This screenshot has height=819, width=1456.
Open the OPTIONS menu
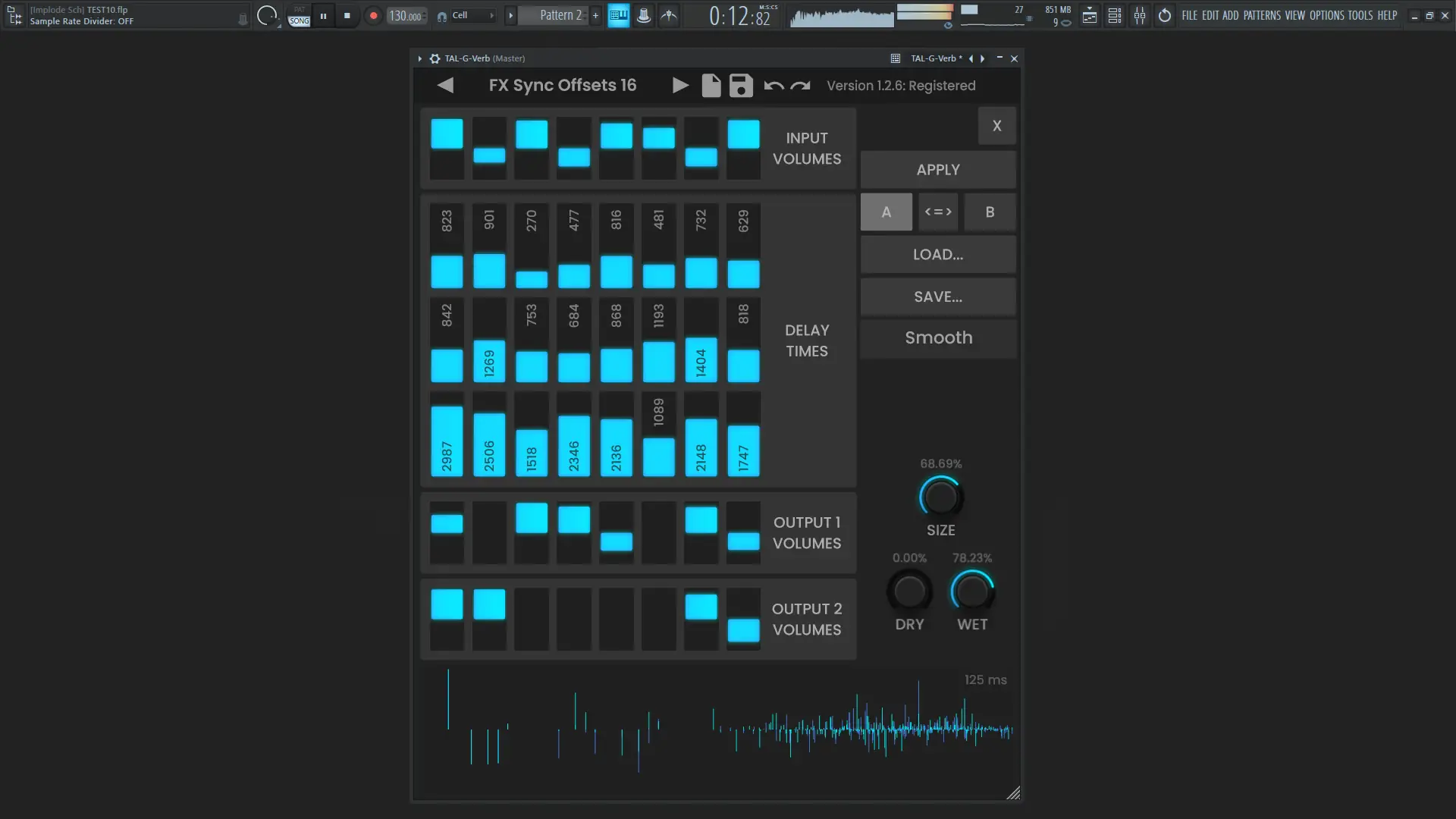coord(1326,15)
